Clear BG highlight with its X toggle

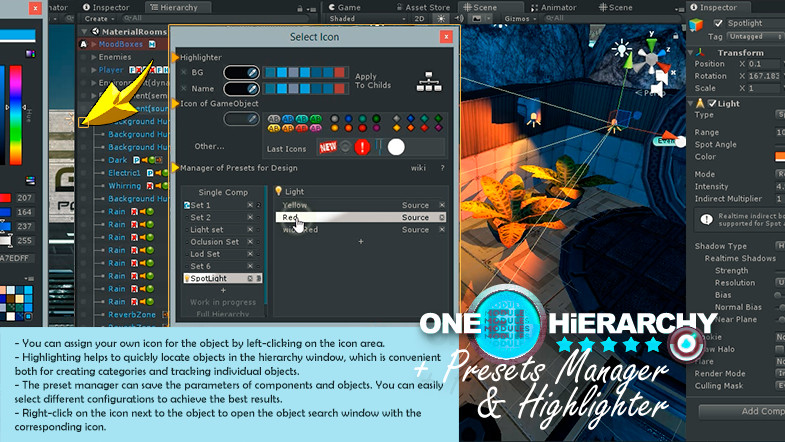coord(184,73)
